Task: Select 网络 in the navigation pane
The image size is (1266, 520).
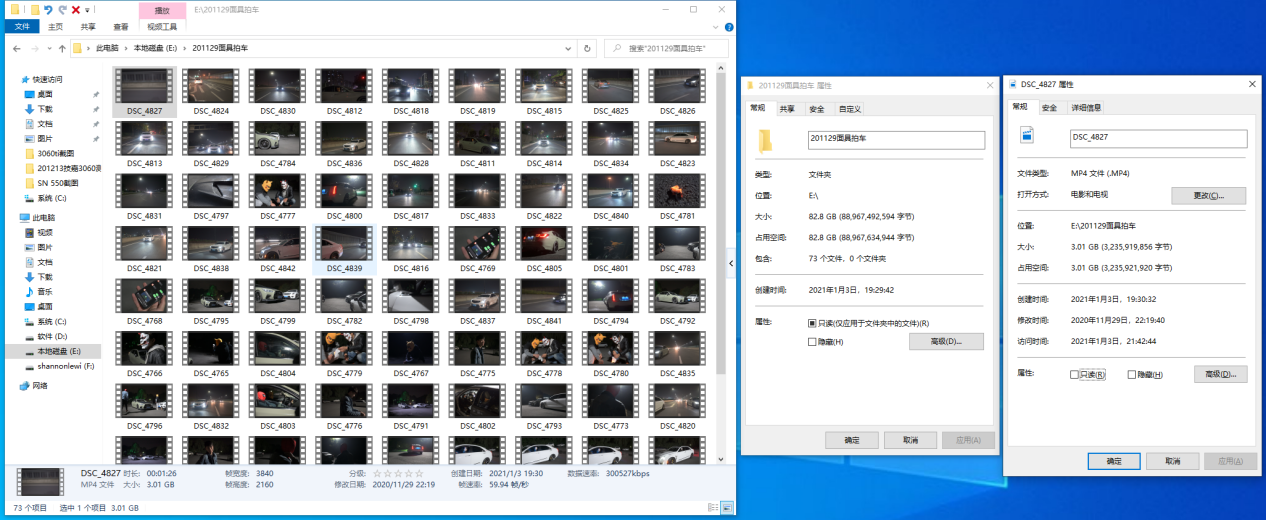Action: 40,385
